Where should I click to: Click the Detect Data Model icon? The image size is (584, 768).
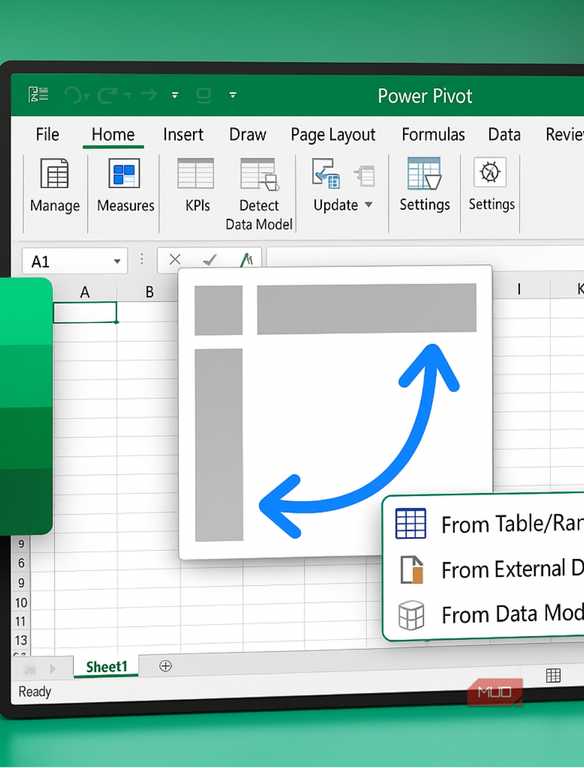pos(259,174)
